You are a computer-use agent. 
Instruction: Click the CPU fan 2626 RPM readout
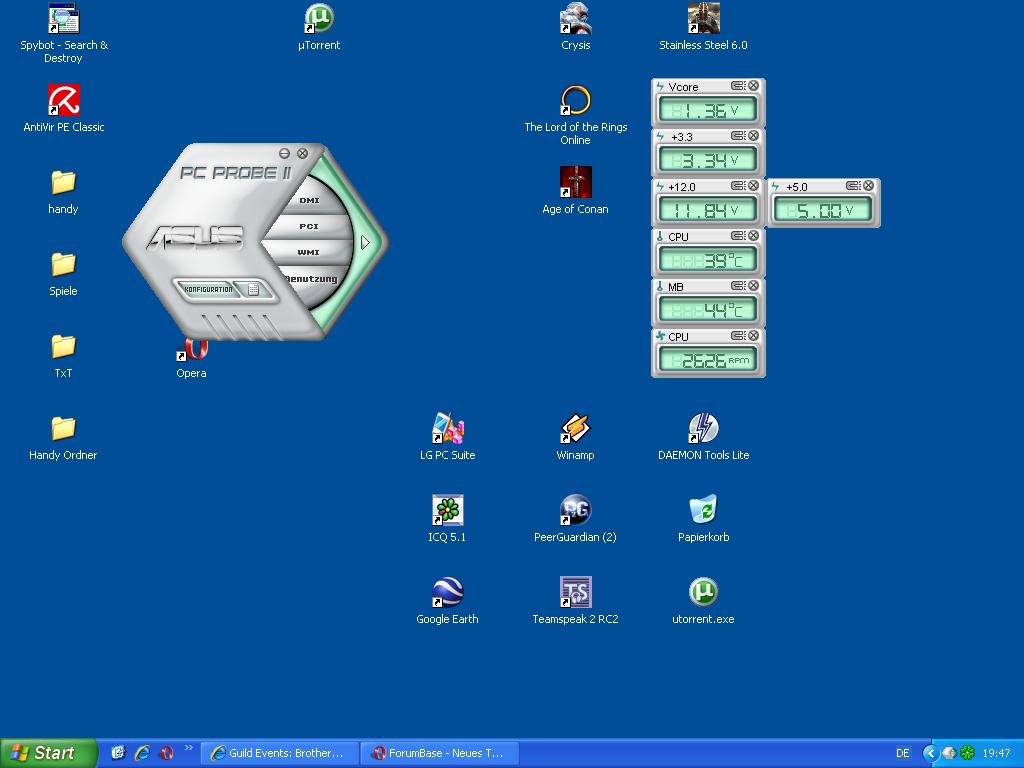pyautogui.click(x=708, y=360)
